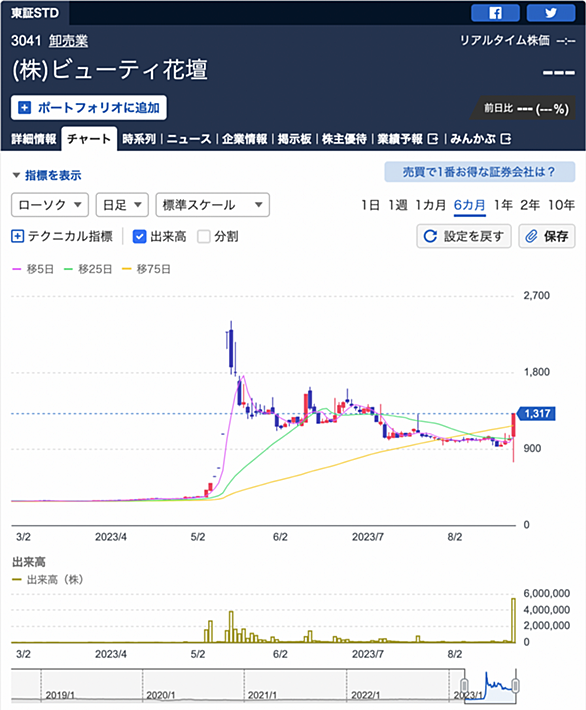Screen dimensions: 586x710
Task: Click the 設定を戻す reset button
Action: pyautogui.click(x=464, y=236)
